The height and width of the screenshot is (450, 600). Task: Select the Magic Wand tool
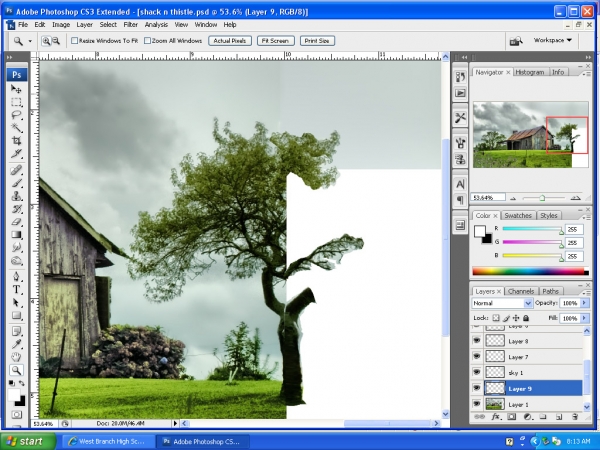[x=16, y=127]
